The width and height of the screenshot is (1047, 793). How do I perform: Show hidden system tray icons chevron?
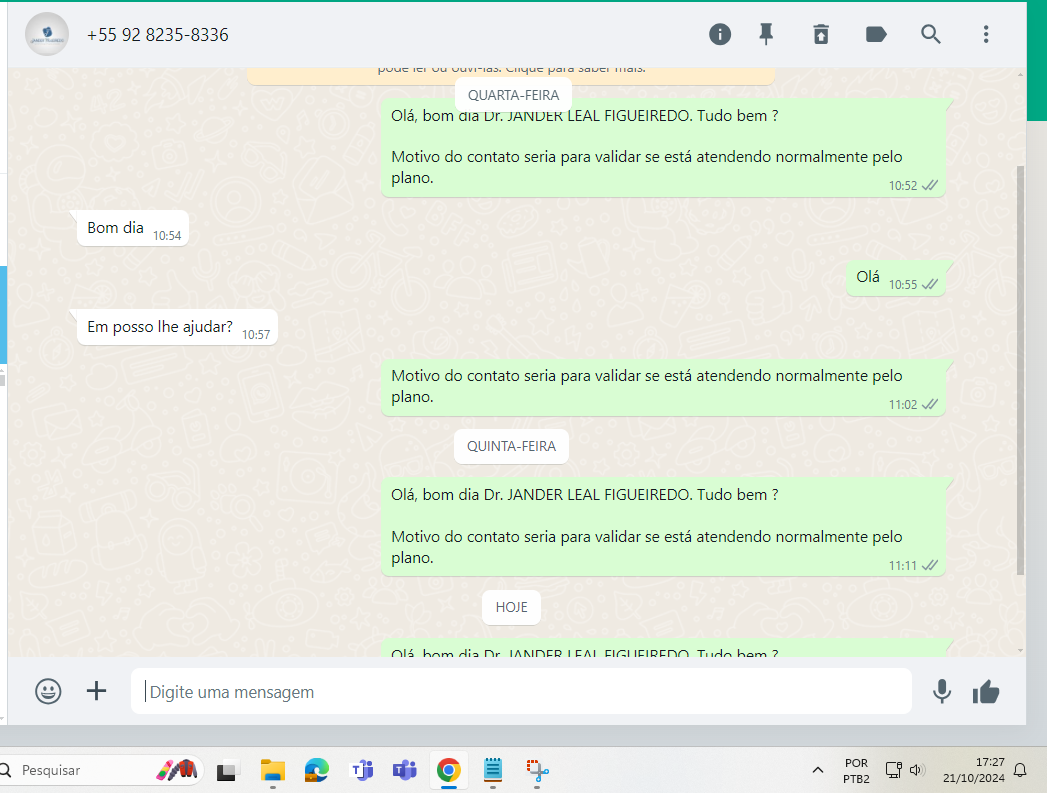[x=817, y=770]
